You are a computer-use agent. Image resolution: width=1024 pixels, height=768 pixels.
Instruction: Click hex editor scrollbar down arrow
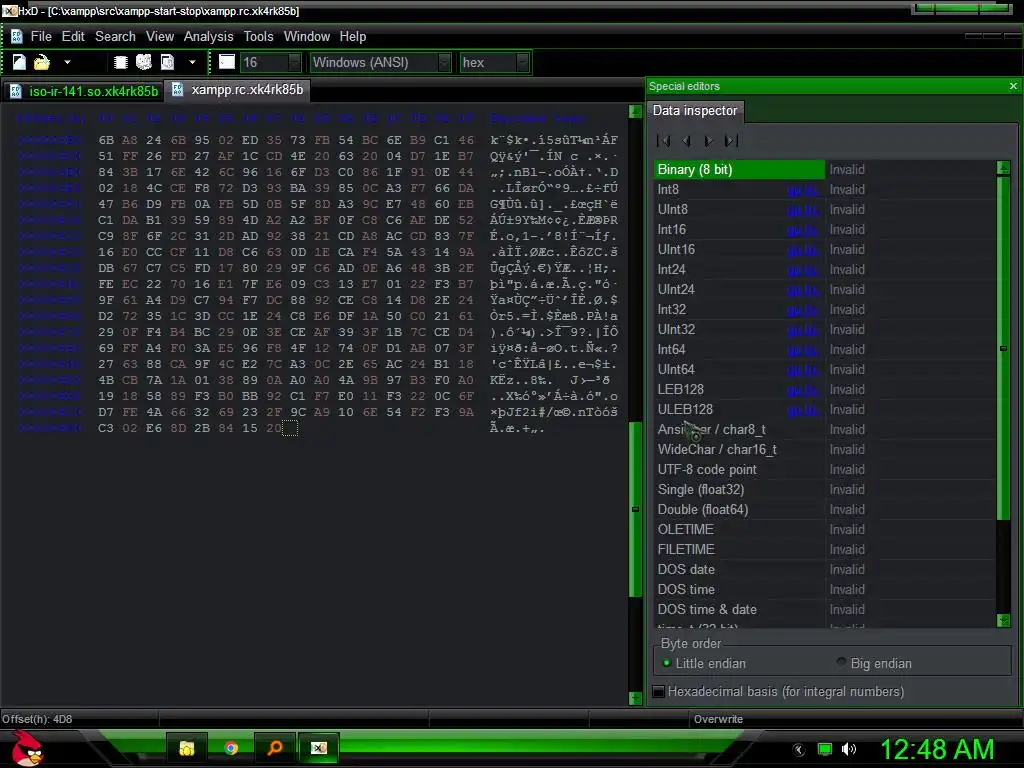pos(635,698)
